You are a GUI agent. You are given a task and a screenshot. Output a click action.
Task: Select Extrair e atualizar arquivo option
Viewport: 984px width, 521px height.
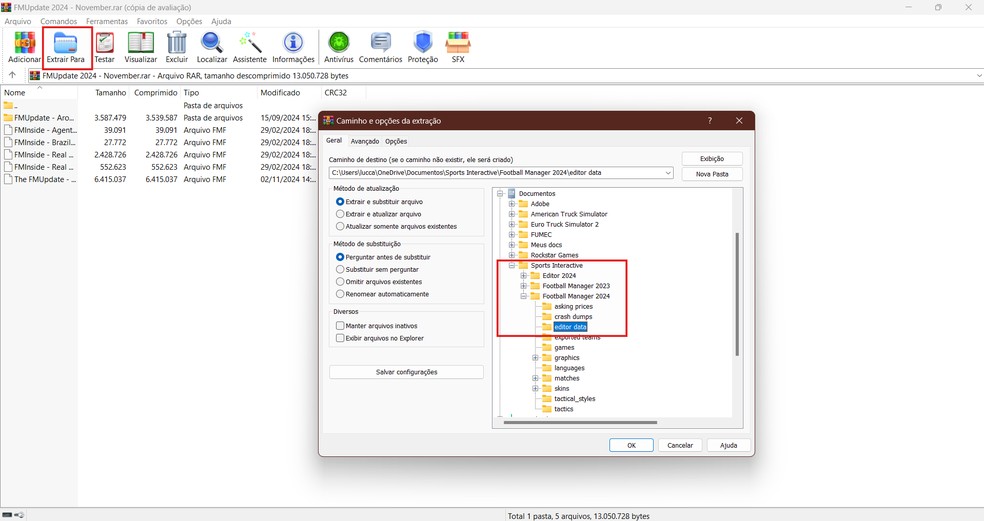coord(340,214)
